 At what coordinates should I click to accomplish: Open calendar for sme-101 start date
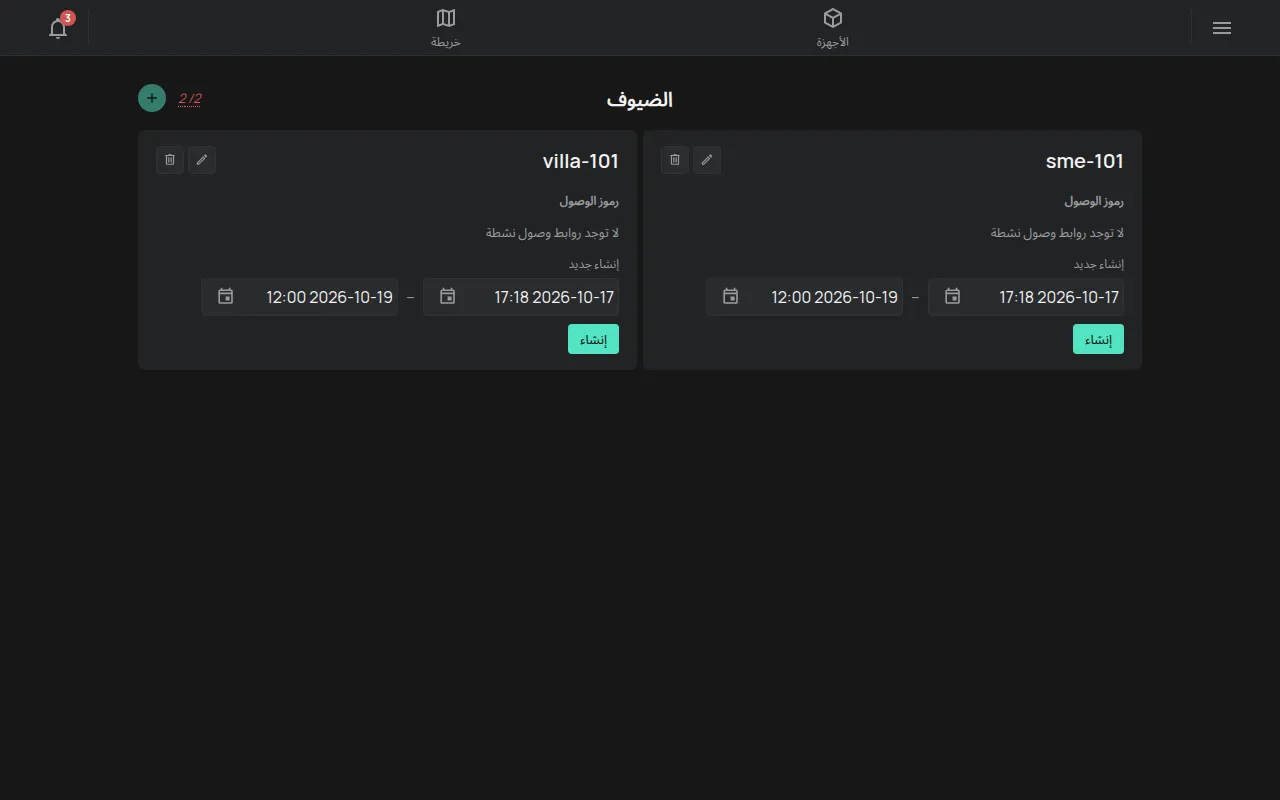click(x=953, y=297)
